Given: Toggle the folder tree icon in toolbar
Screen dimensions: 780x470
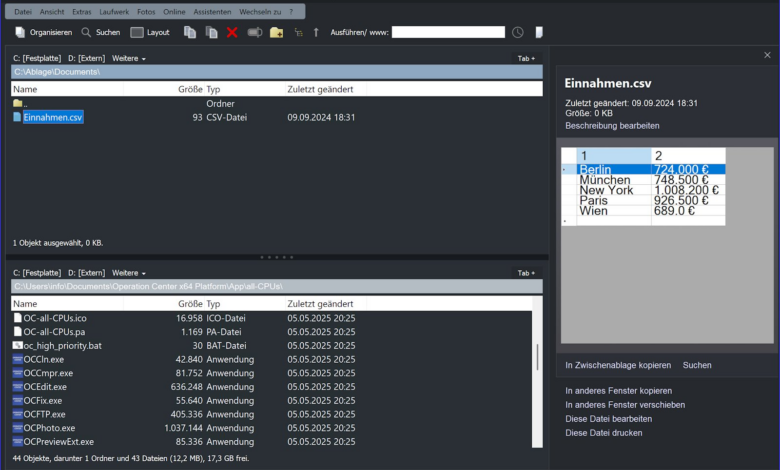Looking at the screenshot, I should [298, 32].
